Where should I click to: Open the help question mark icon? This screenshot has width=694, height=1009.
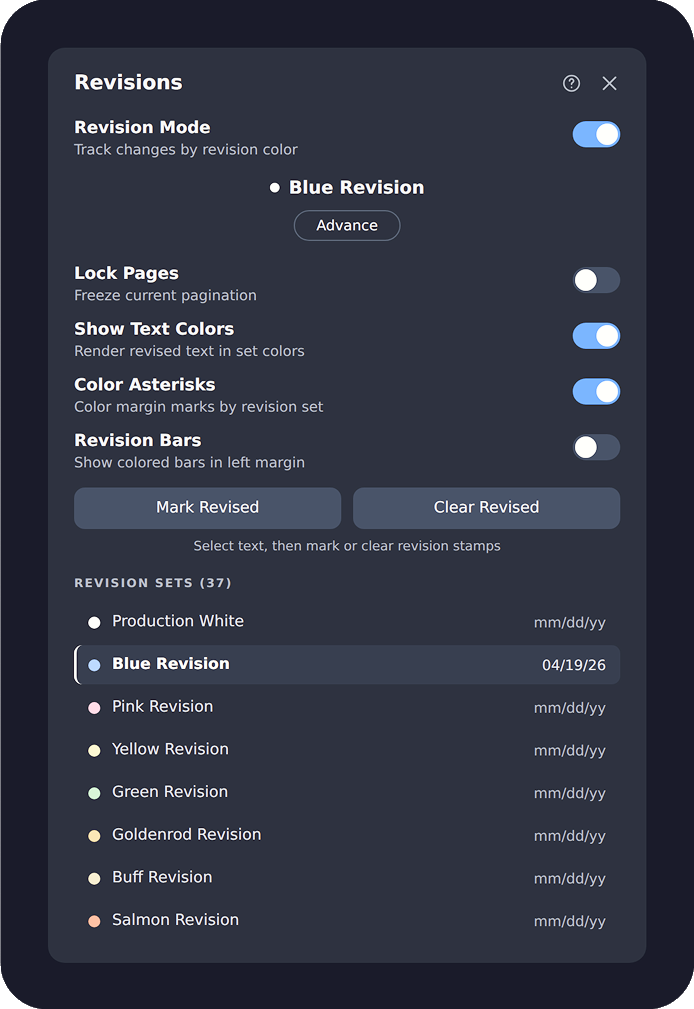point(571,83)
